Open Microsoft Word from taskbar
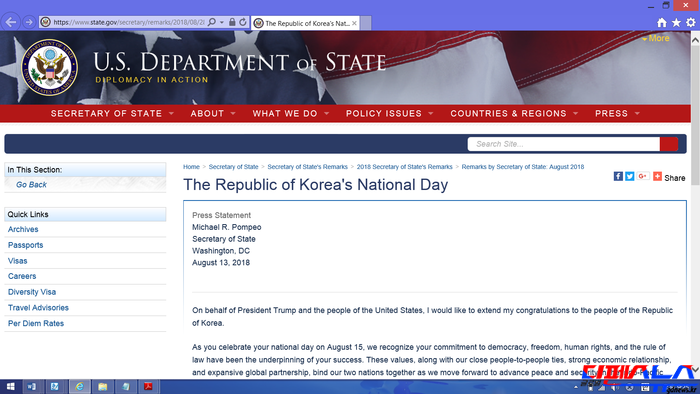The height and width of the screenshot is (394, 700). pyautogui.click(x=31, y=386)
